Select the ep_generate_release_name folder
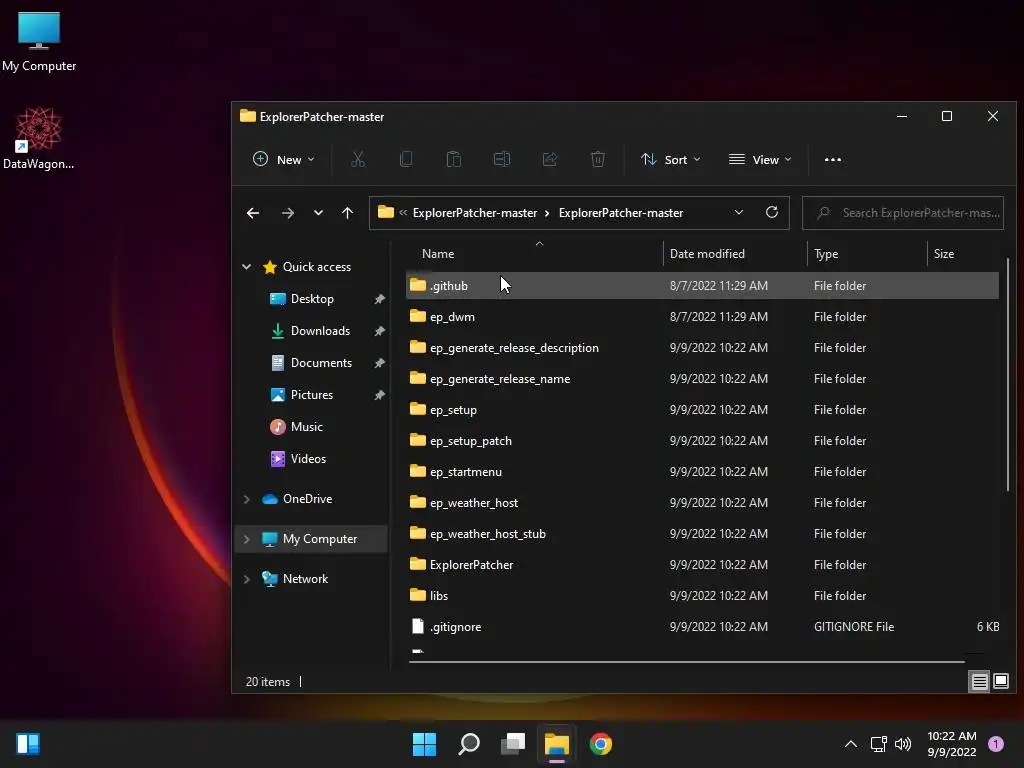 [x=702, y=379]
